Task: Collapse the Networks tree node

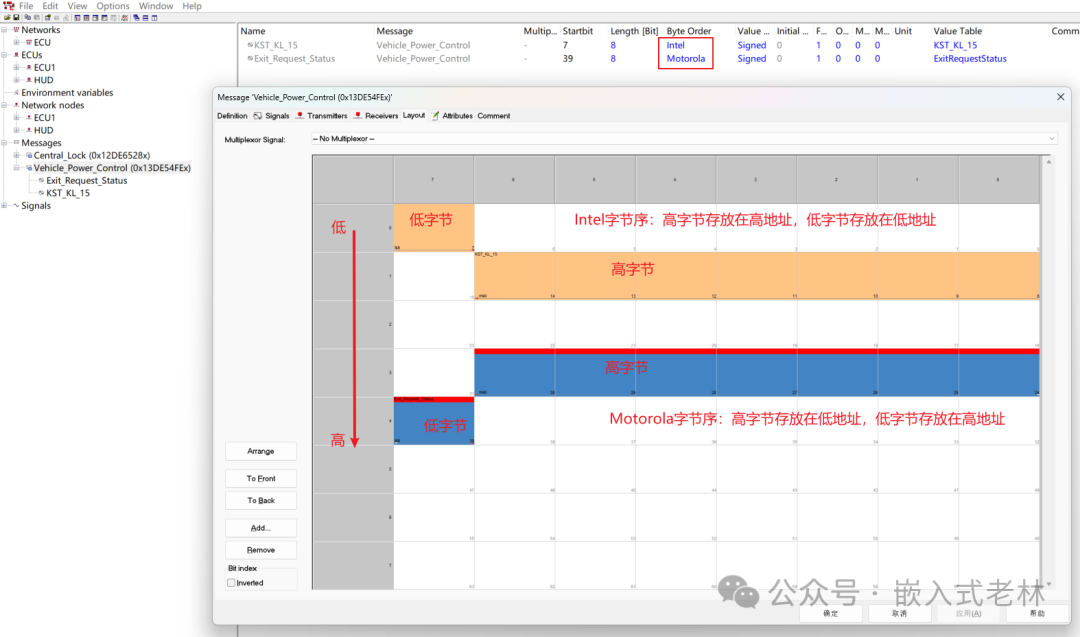Action: pyautogui.click(x=5, y=30)
